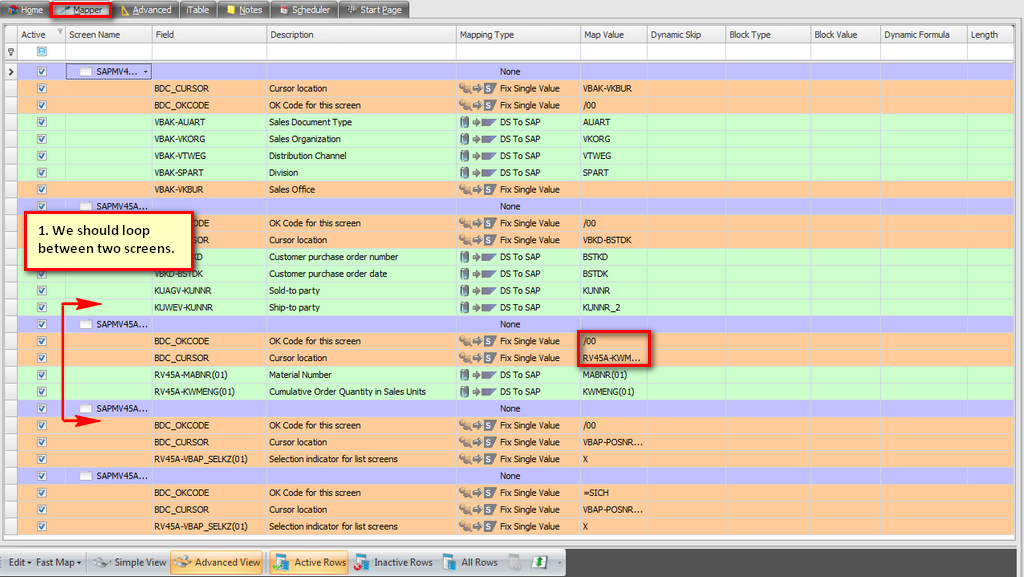Click the filter row funnel icon
This screenshot has height=577, width=1024.
coord(10,52)
